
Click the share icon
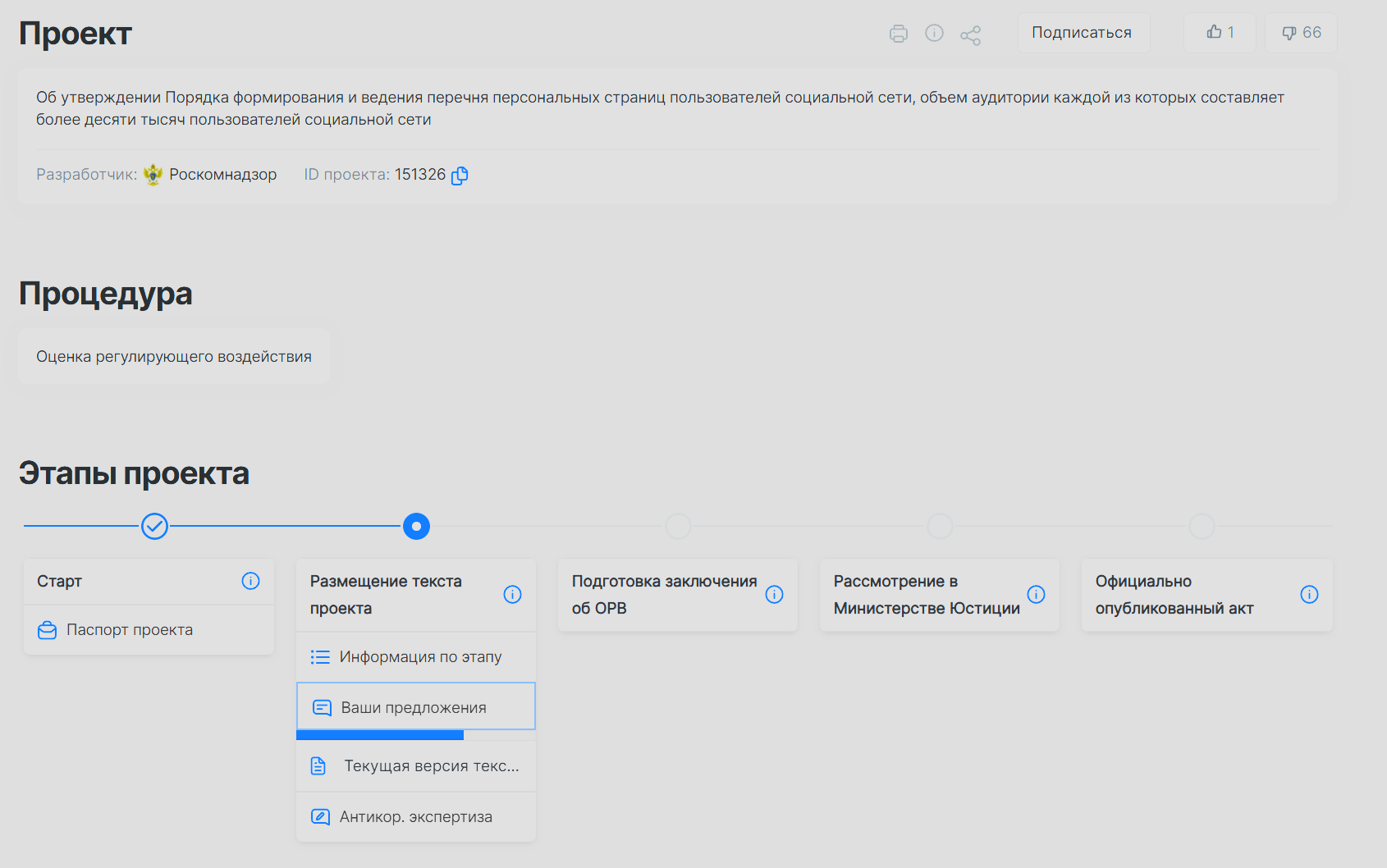tap(970, 34)
